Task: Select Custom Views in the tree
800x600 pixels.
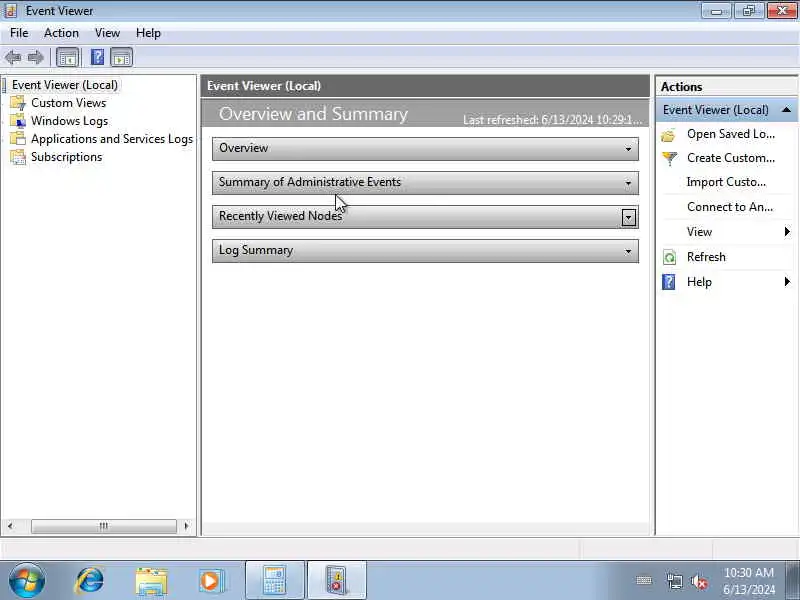Action: pyautogui.click(x=68, y=103)
